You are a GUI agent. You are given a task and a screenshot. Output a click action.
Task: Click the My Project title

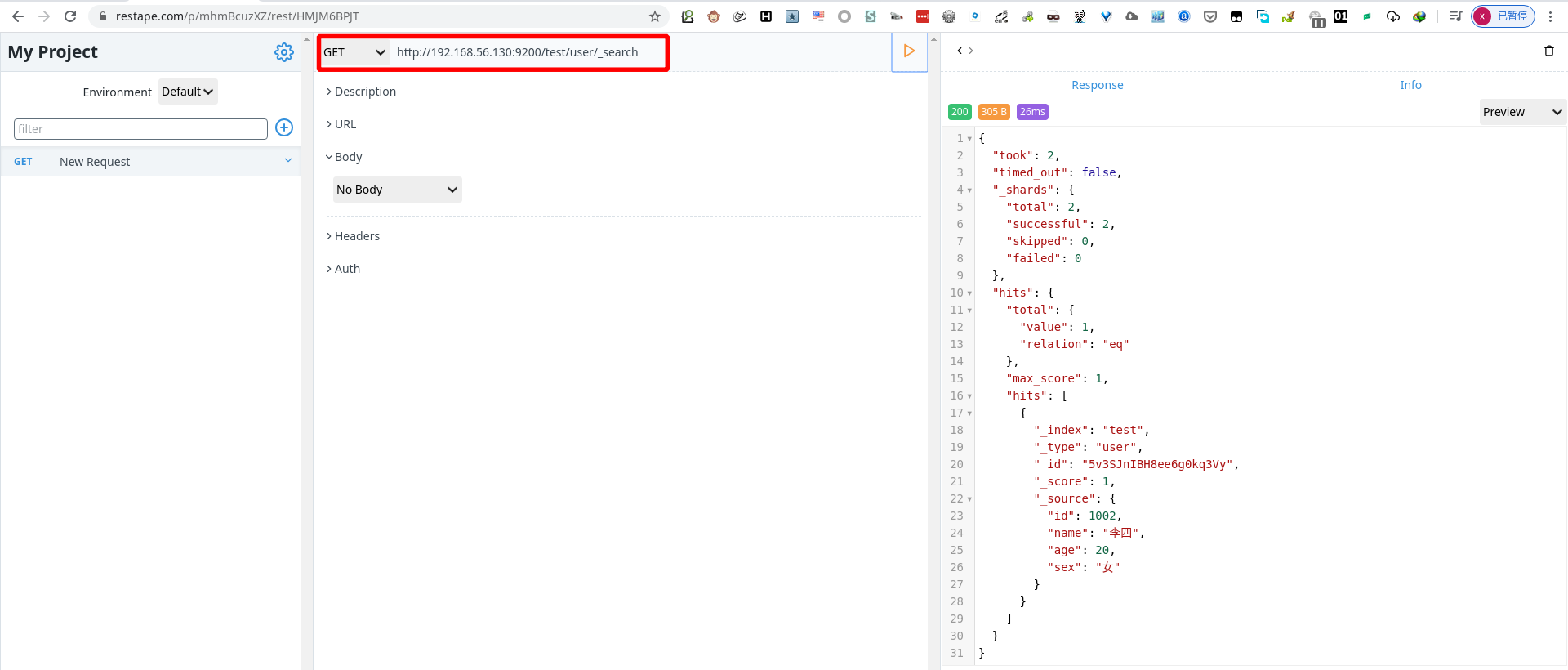coord(53,52)
